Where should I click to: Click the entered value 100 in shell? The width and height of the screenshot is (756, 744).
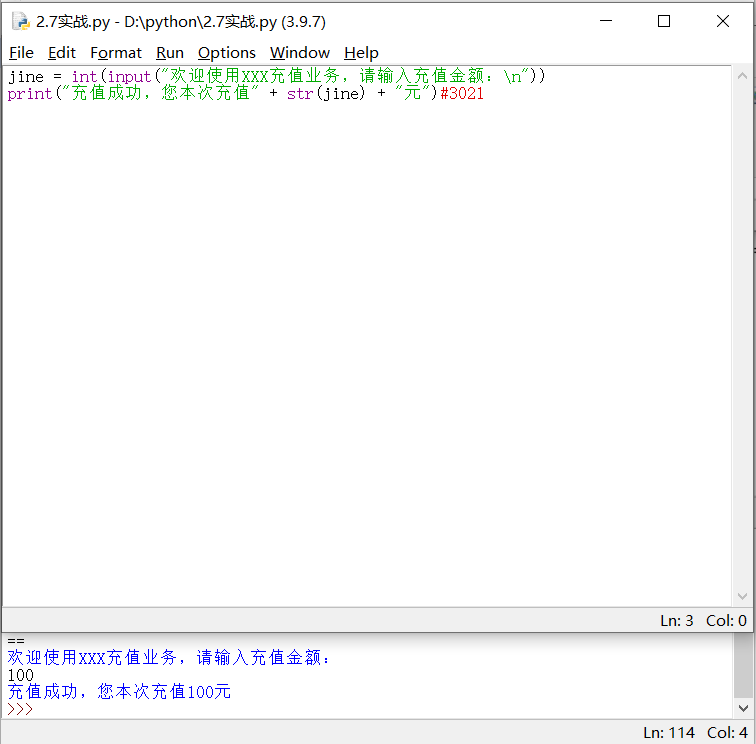[x=21, y=675]
